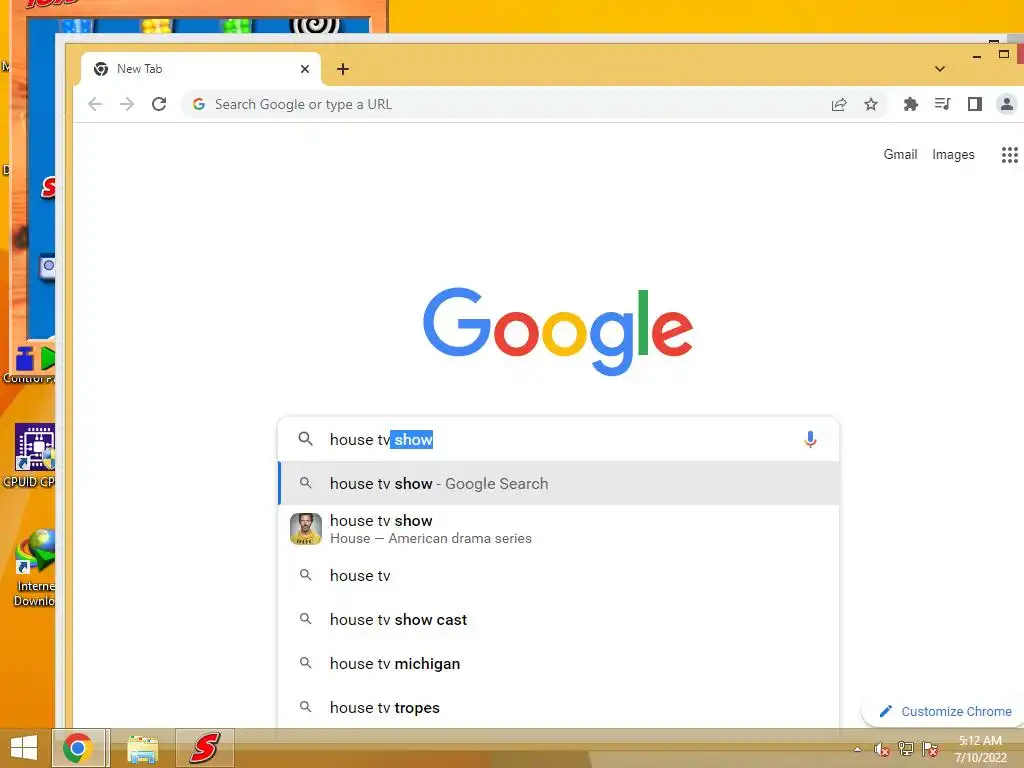Open the Windows Start button

[24, 748]
